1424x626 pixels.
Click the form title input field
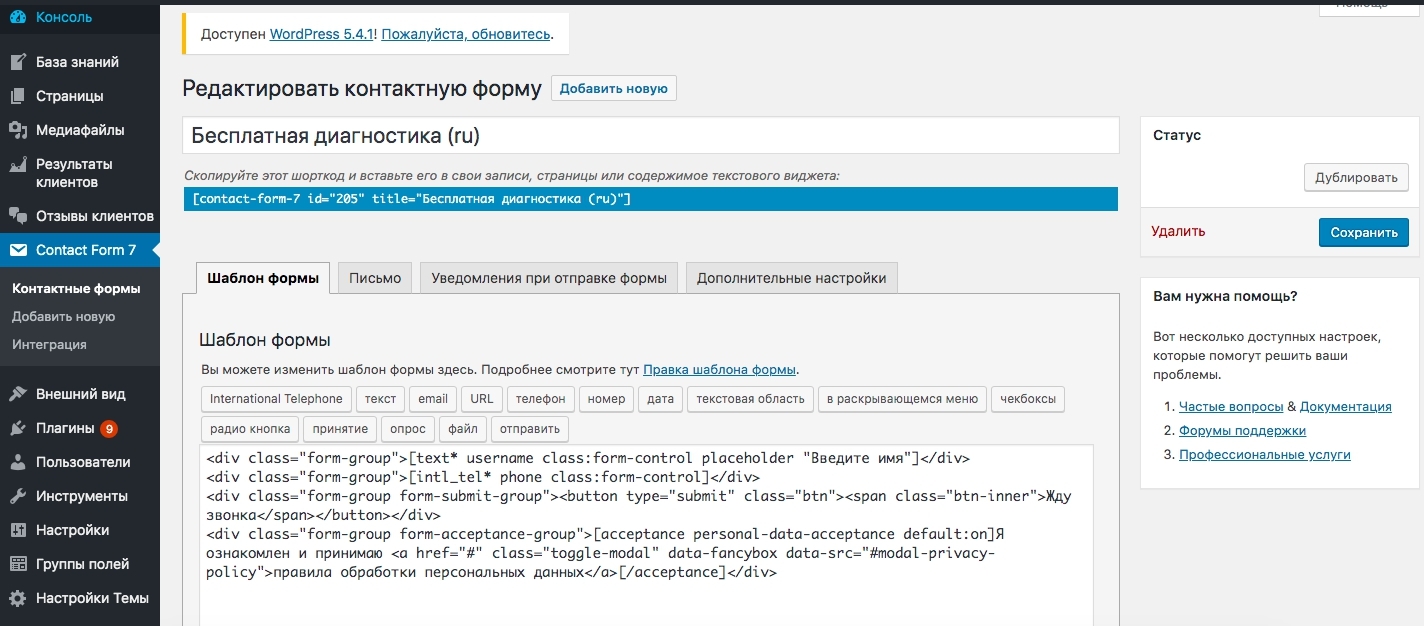[650, 136]
